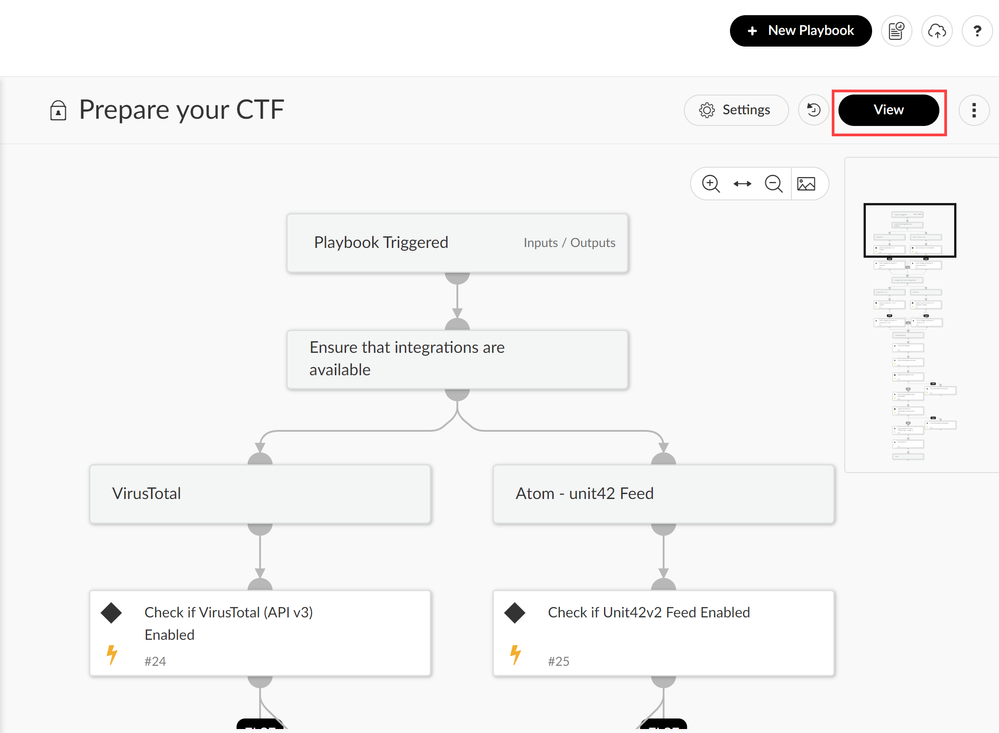
Task: Click the View button
Action: pyautogui.click(x=888, y=110)
